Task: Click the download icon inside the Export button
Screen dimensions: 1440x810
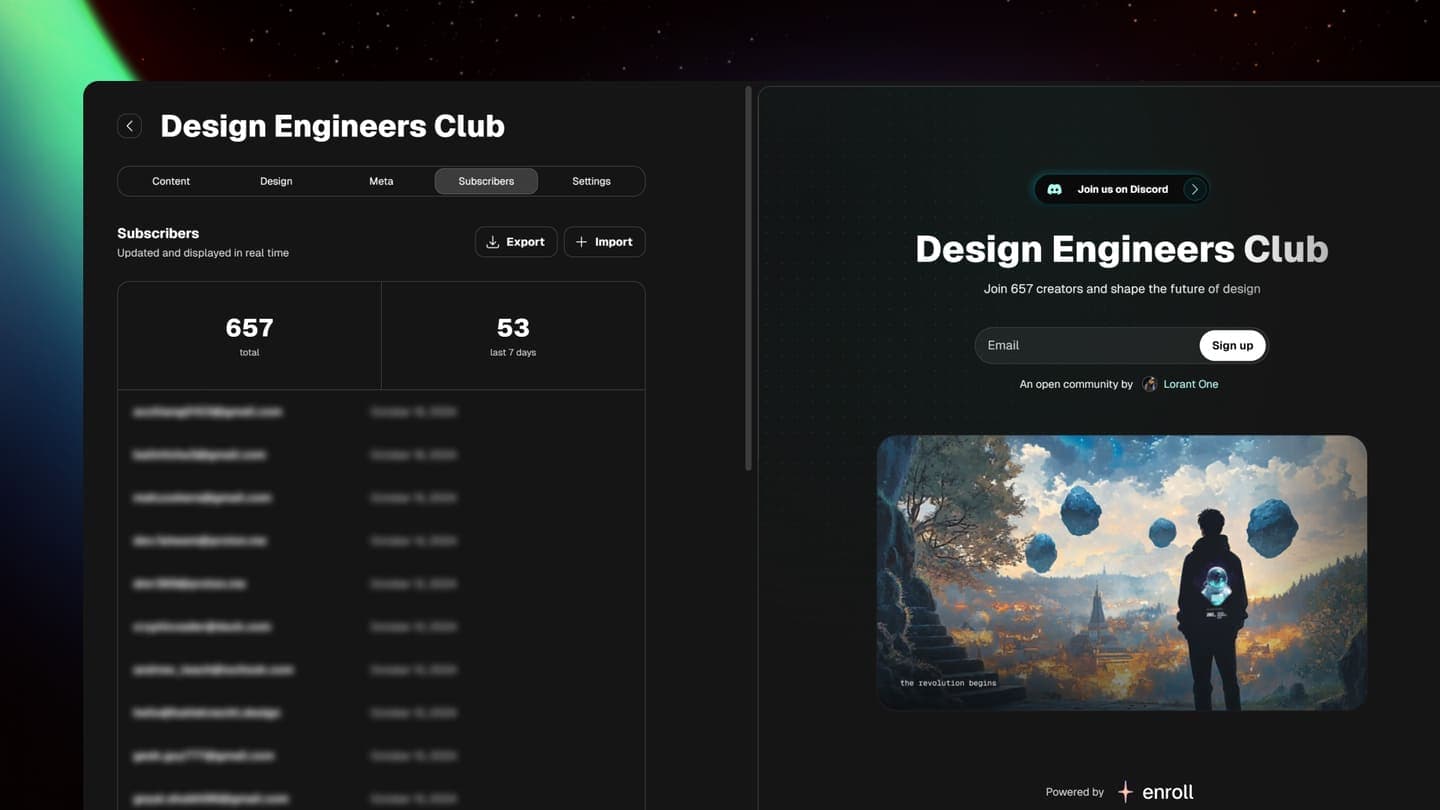Action: pyautogui.click(x=492, y=241)
